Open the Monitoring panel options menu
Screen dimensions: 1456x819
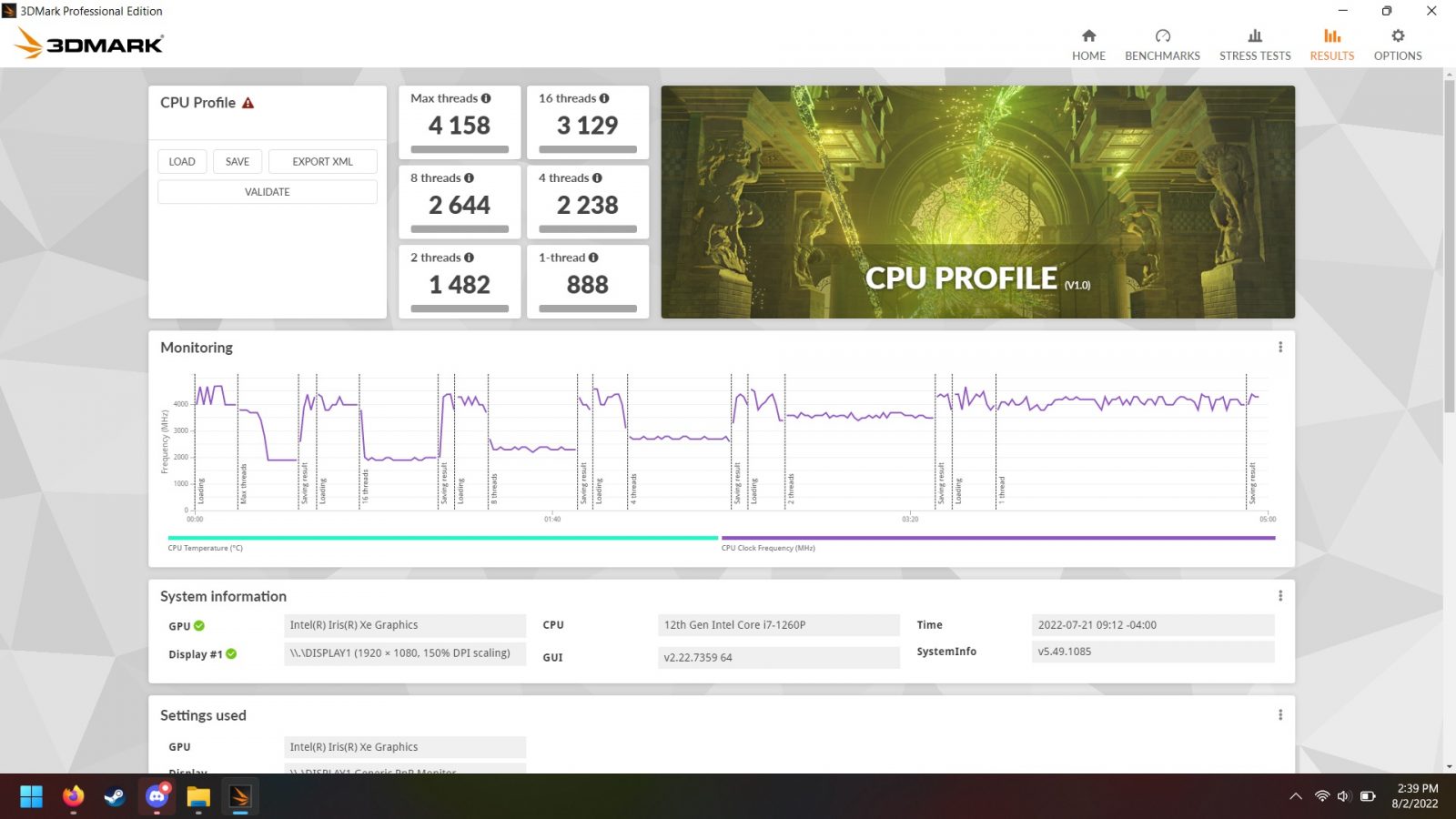[x=1280, y=347]
